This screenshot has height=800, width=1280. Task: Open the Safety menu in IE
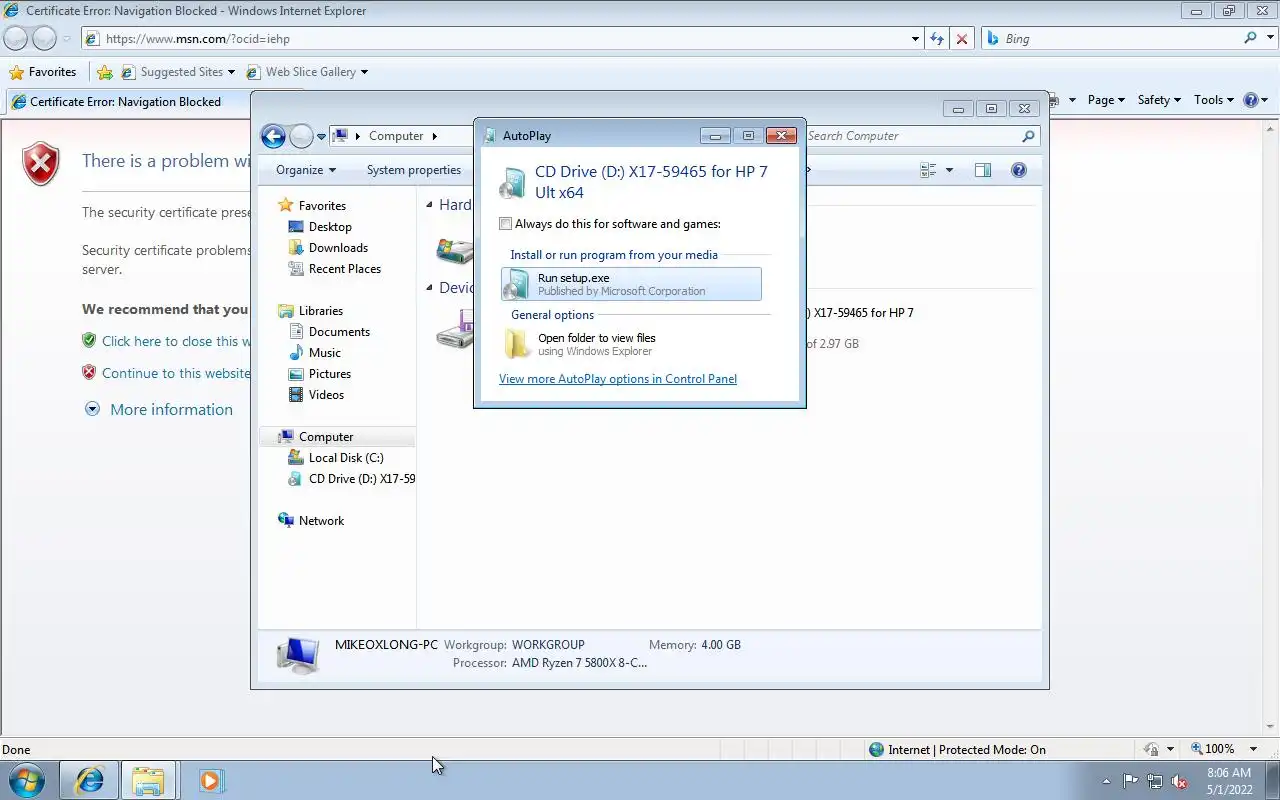[1159, 100]
